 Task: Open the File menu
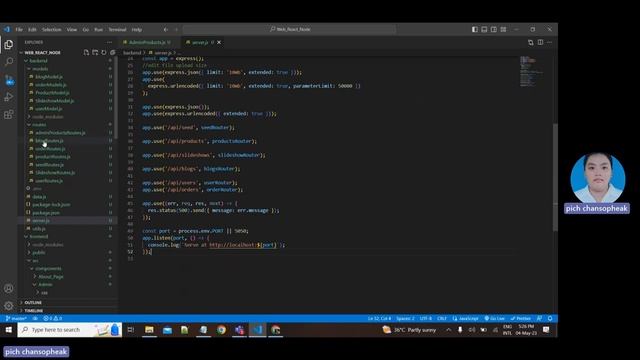(x=19, y=29)
